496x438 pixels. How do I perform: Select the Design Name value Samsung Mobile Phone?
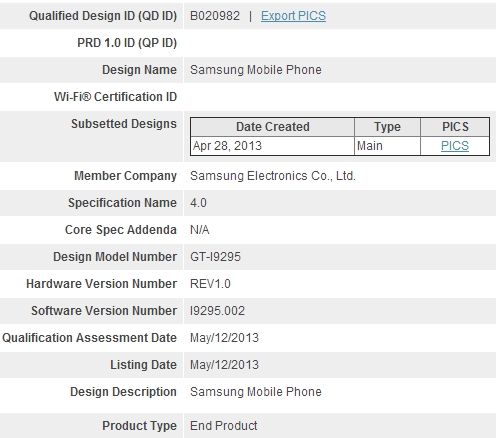point(256,70)
